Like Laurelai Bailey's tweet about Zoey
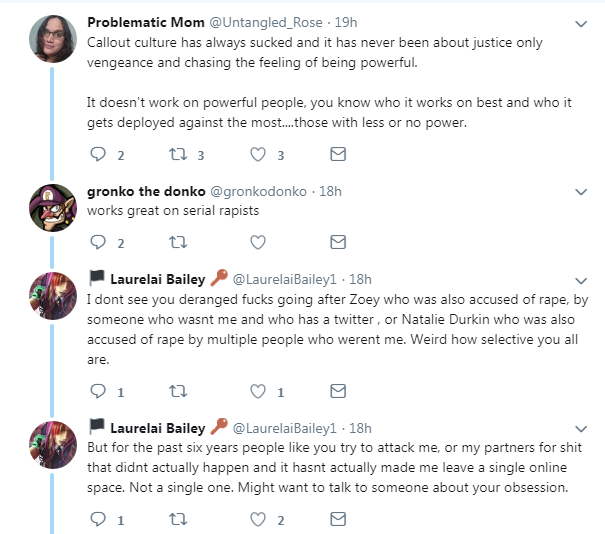The image size is (605, 534). click(258, 391)
